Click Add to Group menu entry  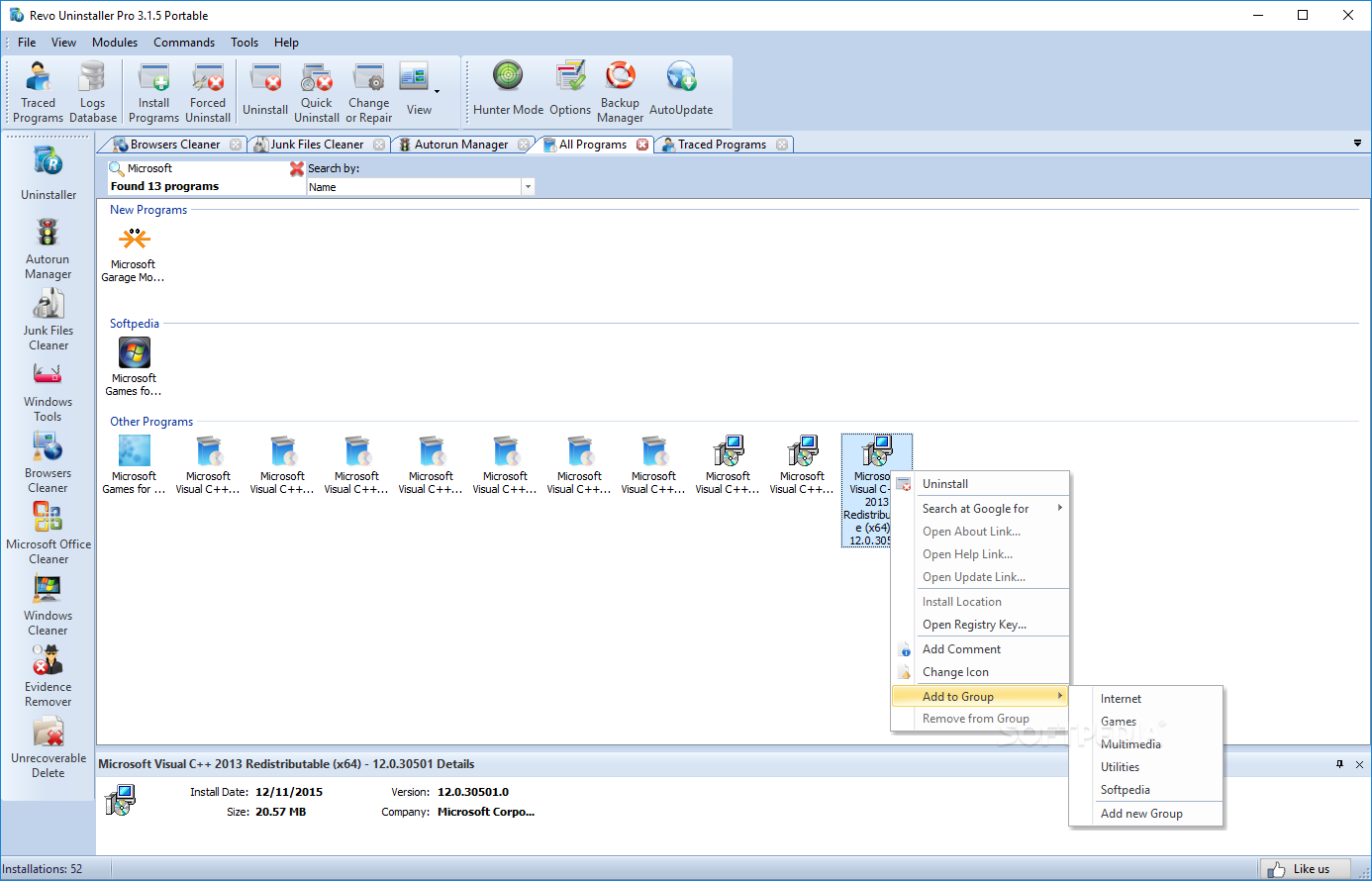point(980,697)
